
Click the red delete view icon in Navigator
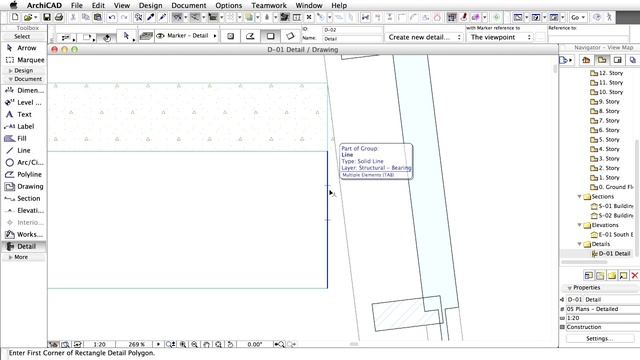coord(635,276)
